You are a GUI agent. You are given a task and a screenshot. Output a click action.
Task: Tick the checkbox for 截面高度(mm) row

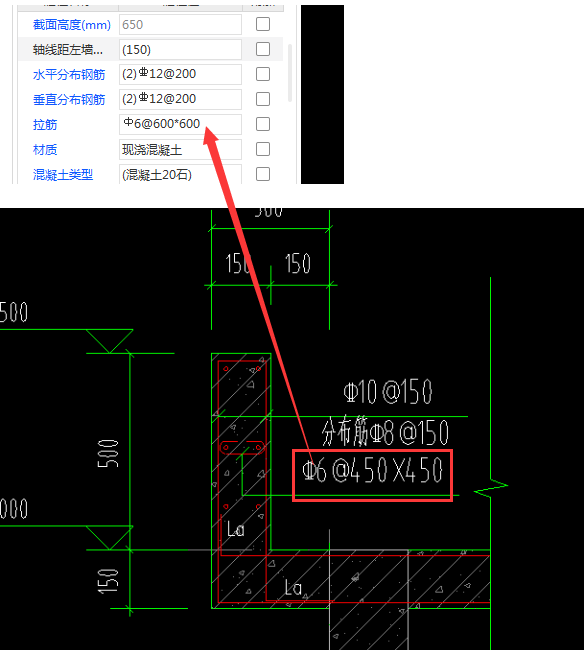tap(263, 24)
